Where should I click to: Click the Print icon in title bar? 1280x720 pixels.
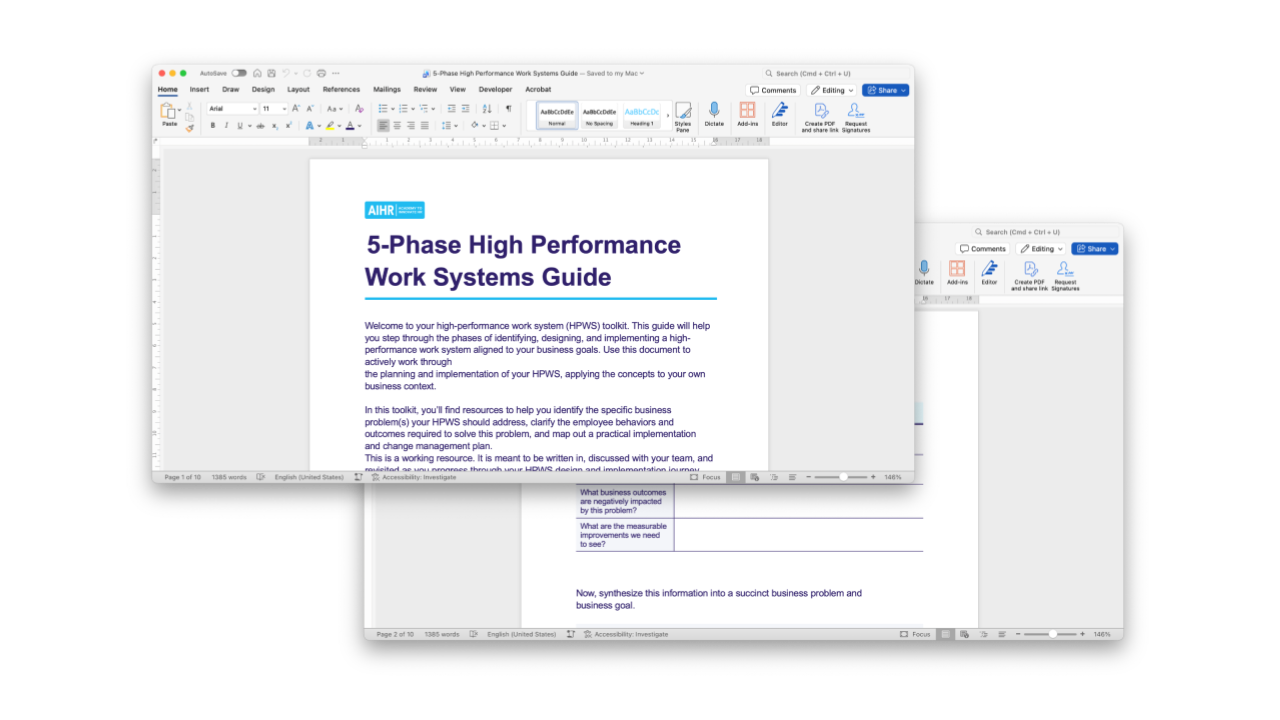(x=321, y=73)
